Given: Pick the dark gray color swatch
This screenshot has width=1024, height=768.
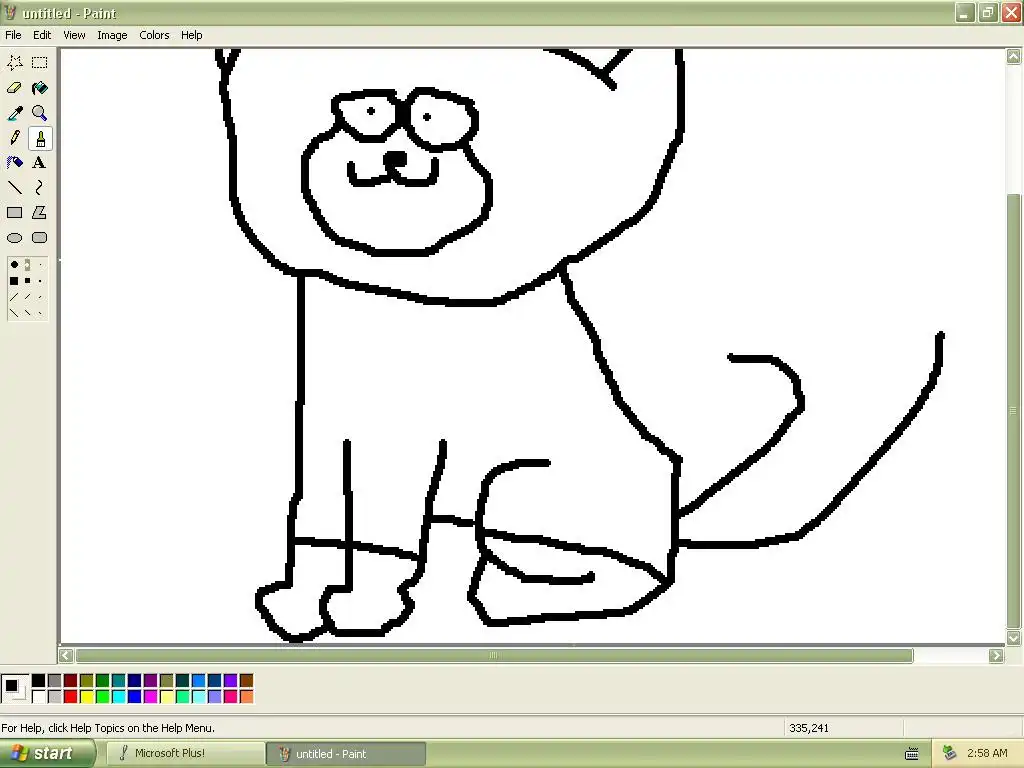Looking at the screenshot, I should [54, 680].
